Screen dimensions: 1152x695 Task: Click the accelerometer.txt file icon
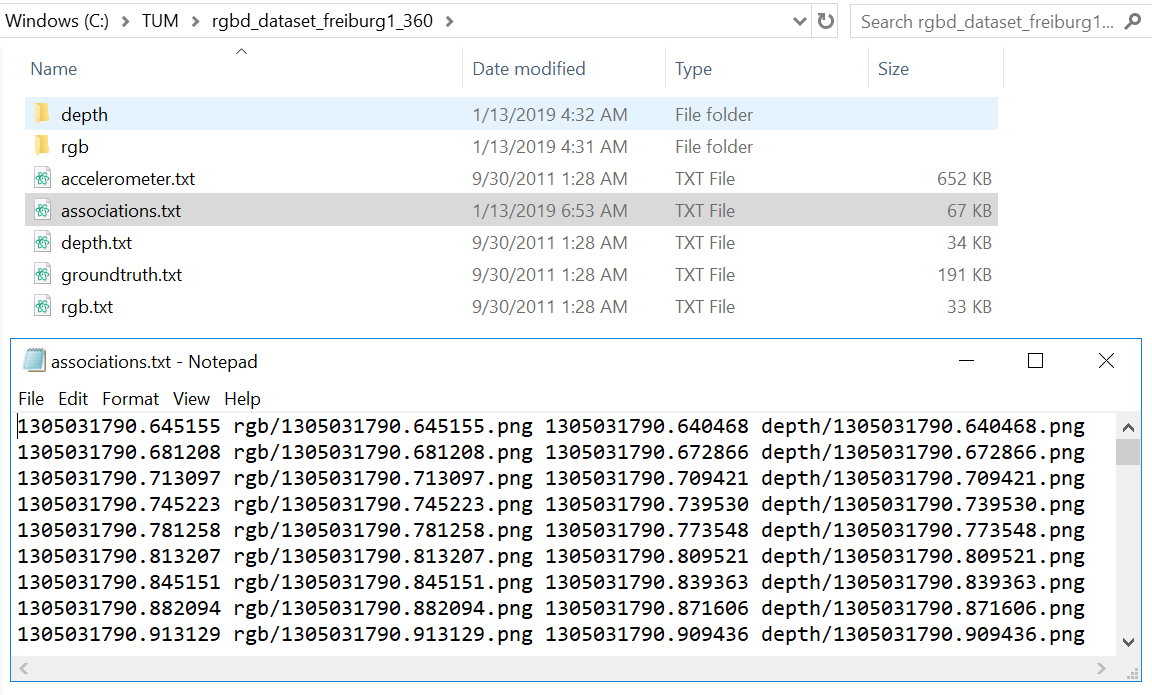click(42, 179)
